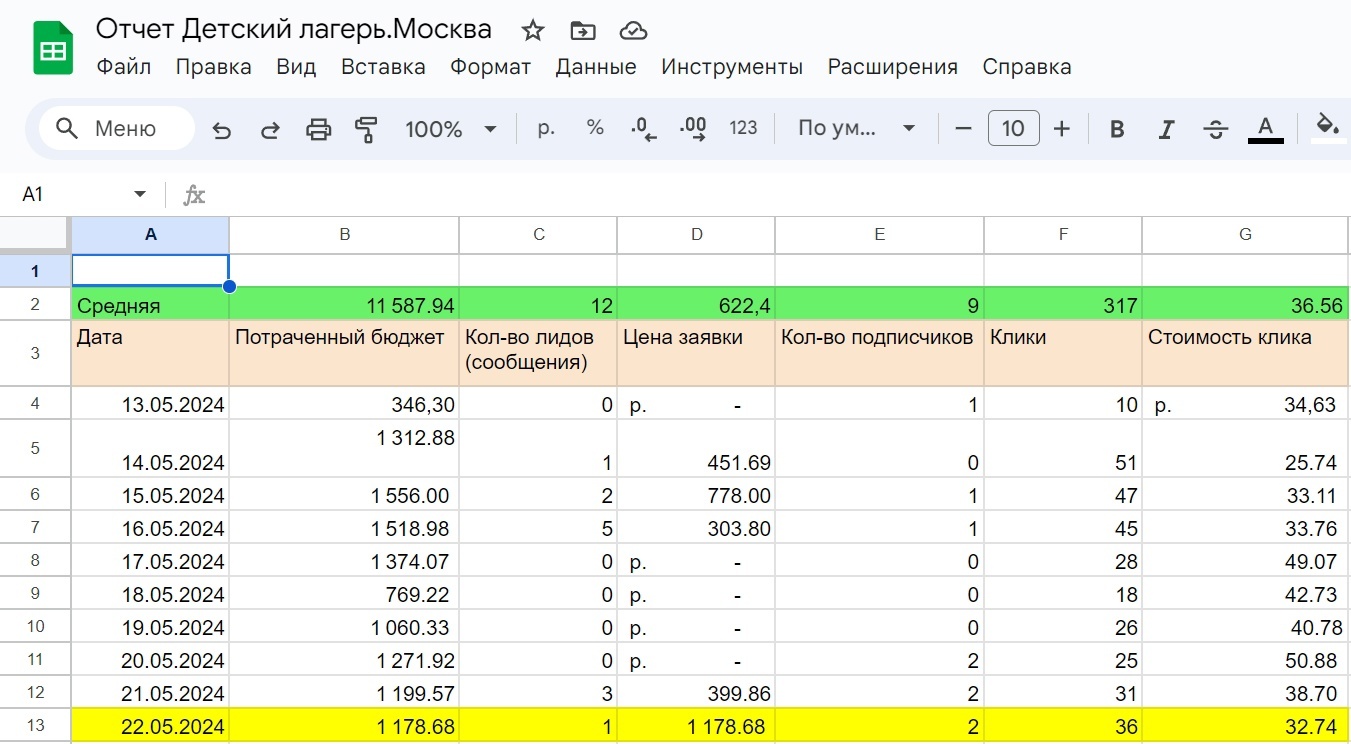Toggle italic formatting
The height and width of the screenshot is (744, 1351).
pyautogui.click(x=1166, y=129)
